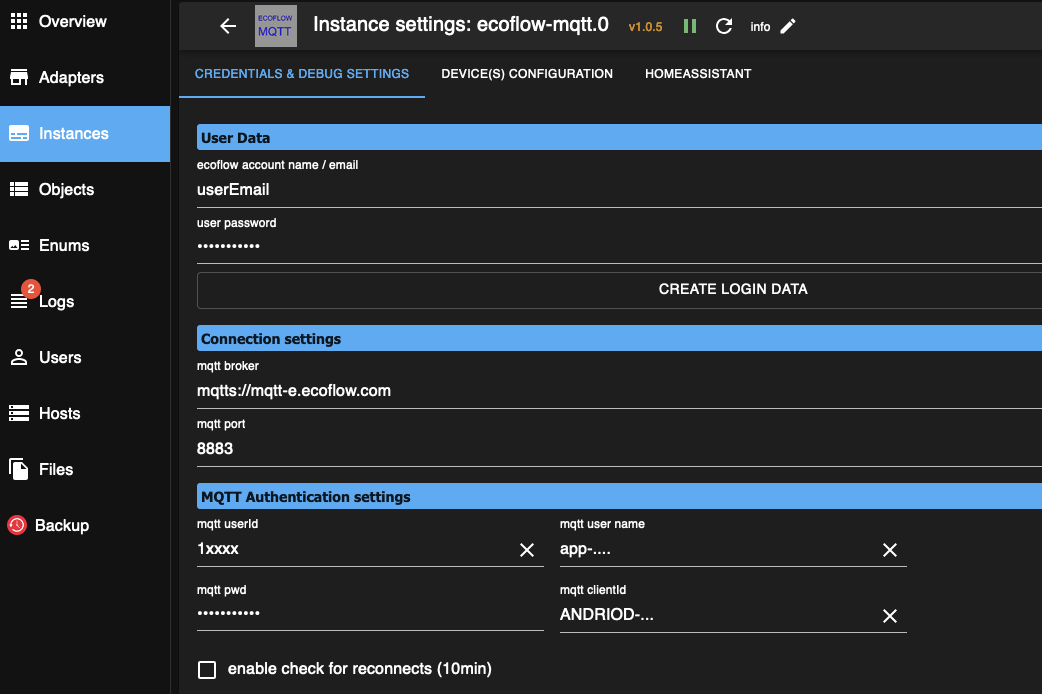The image size is (1042, 694).
Task: Open the Overview grid icon
Action: click(19, 21)
